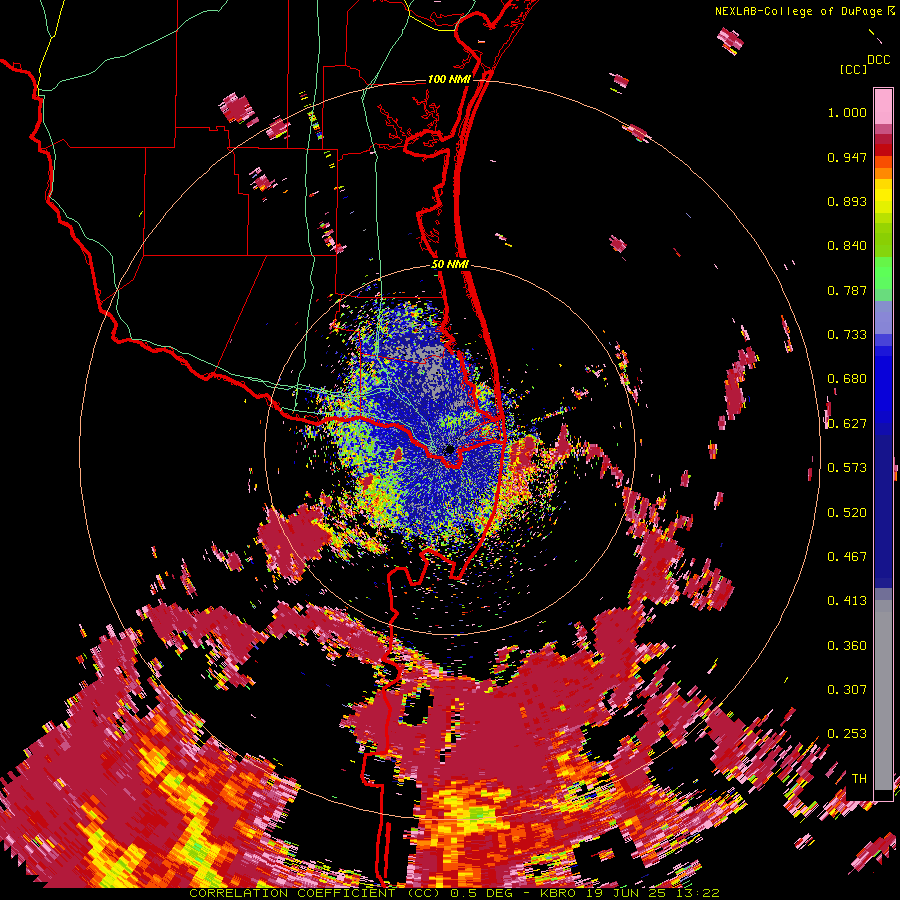Click the [CC] units label

click(853, 69)
